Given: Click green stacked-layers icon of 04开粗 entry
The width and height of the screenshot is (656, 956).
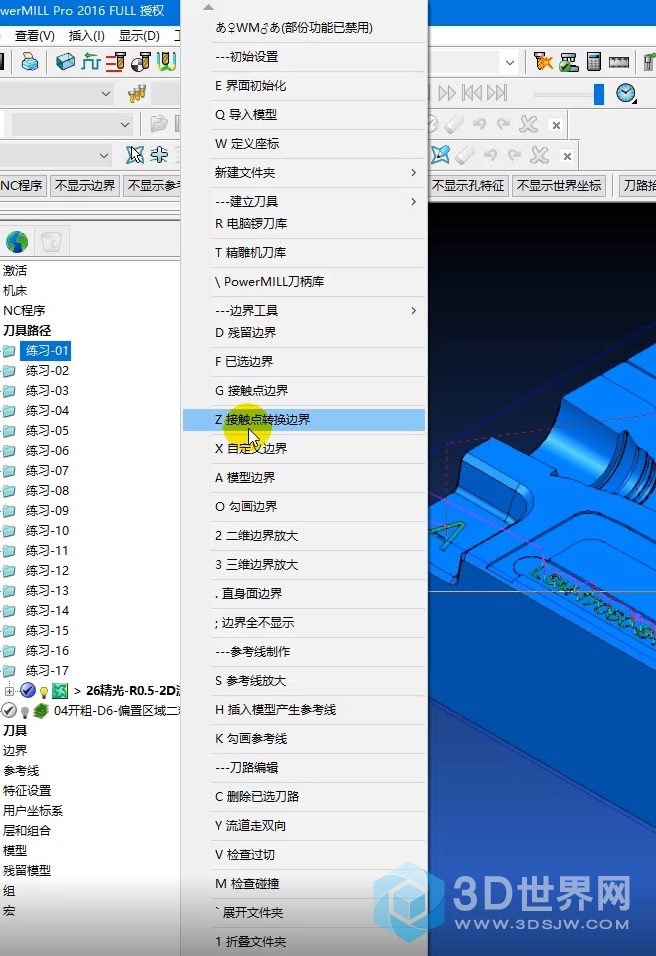Looking at the screenshot, I should pos(41,710).
